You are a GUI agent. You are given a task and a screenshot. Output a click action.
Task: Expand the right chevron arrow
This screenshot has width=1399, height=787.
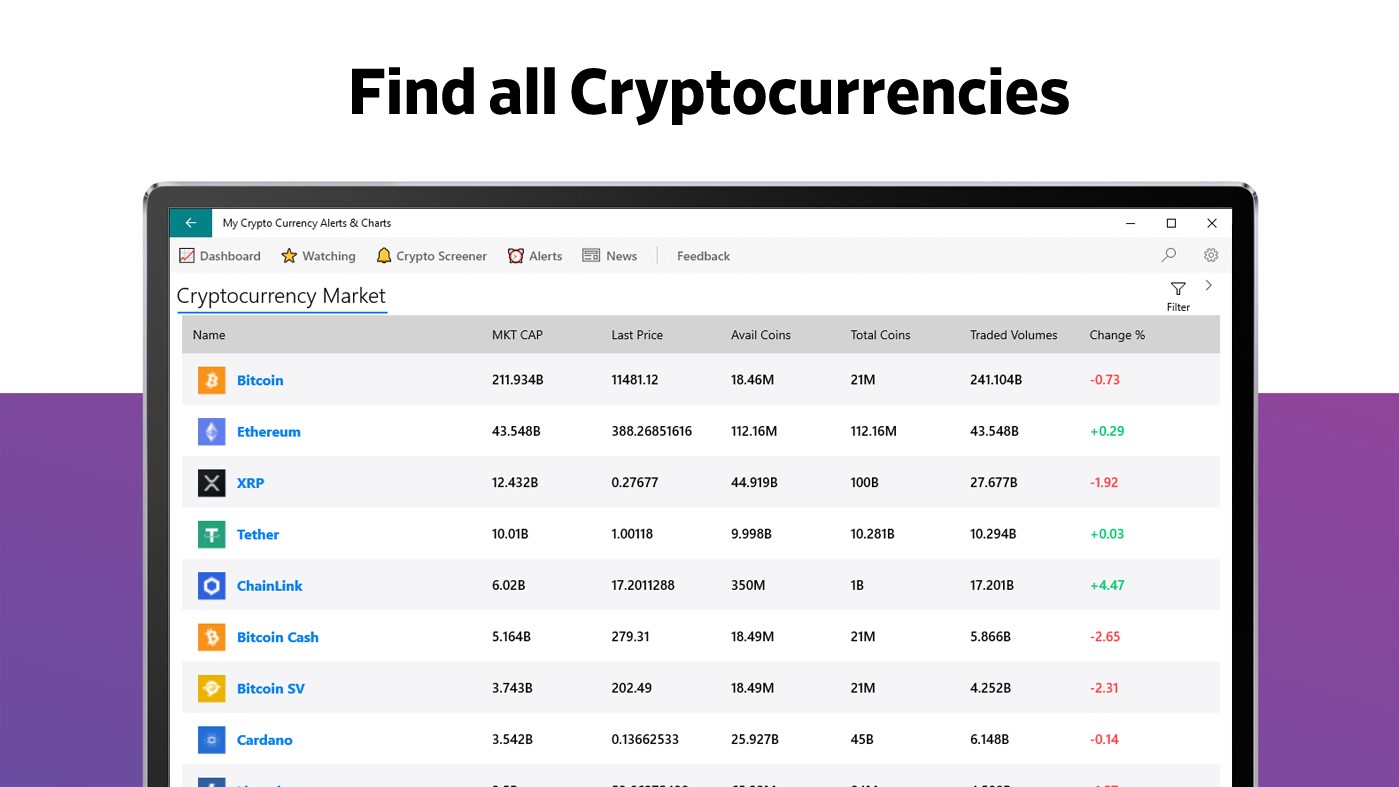1208,286
